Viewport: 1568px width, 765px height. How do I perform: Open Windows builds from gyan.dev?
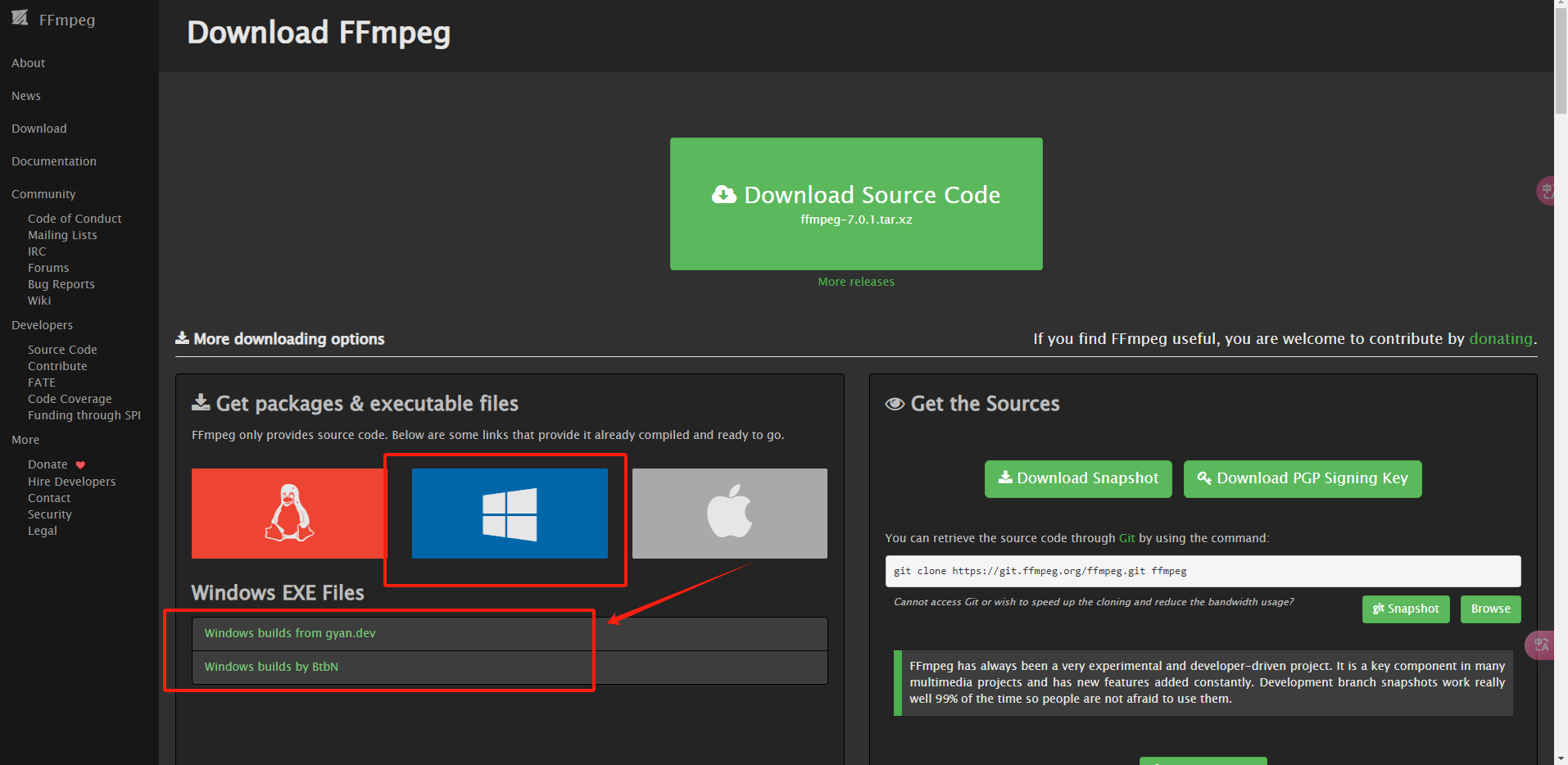click(289, 632)
